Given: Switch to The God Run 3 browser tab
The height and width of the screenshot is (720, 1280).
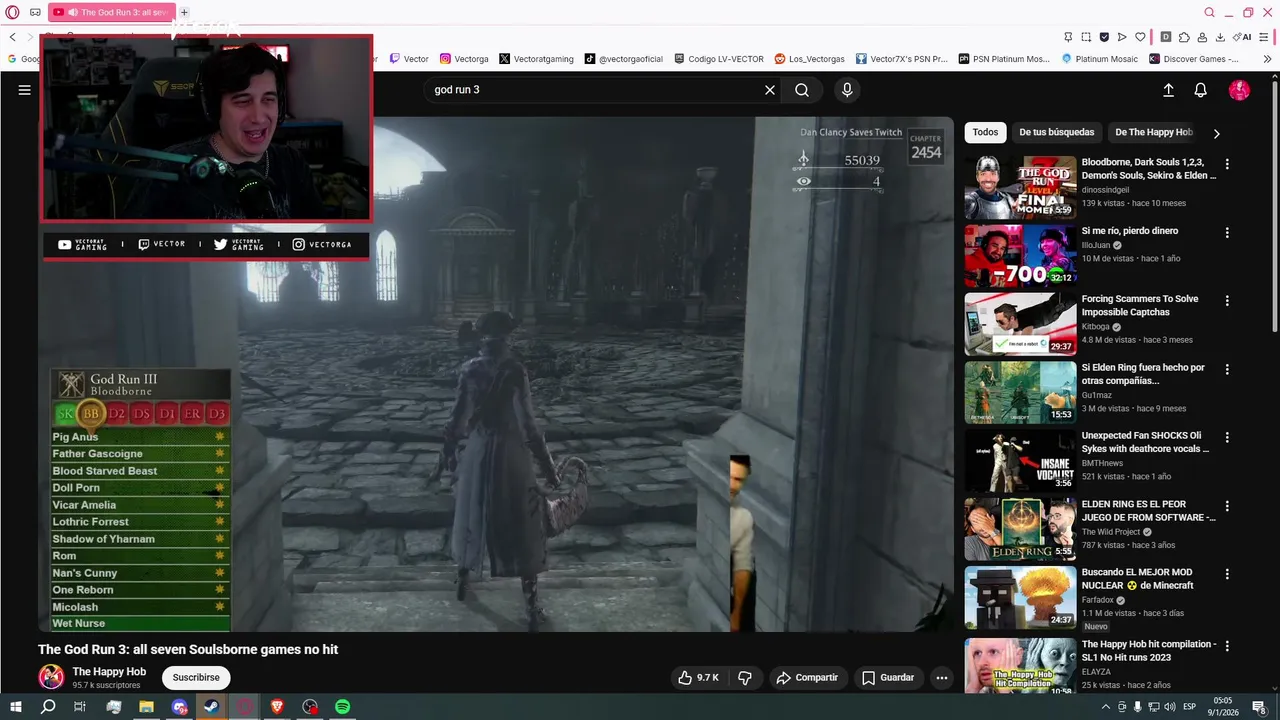Looking at the screenshot, I should coord(111,12).
